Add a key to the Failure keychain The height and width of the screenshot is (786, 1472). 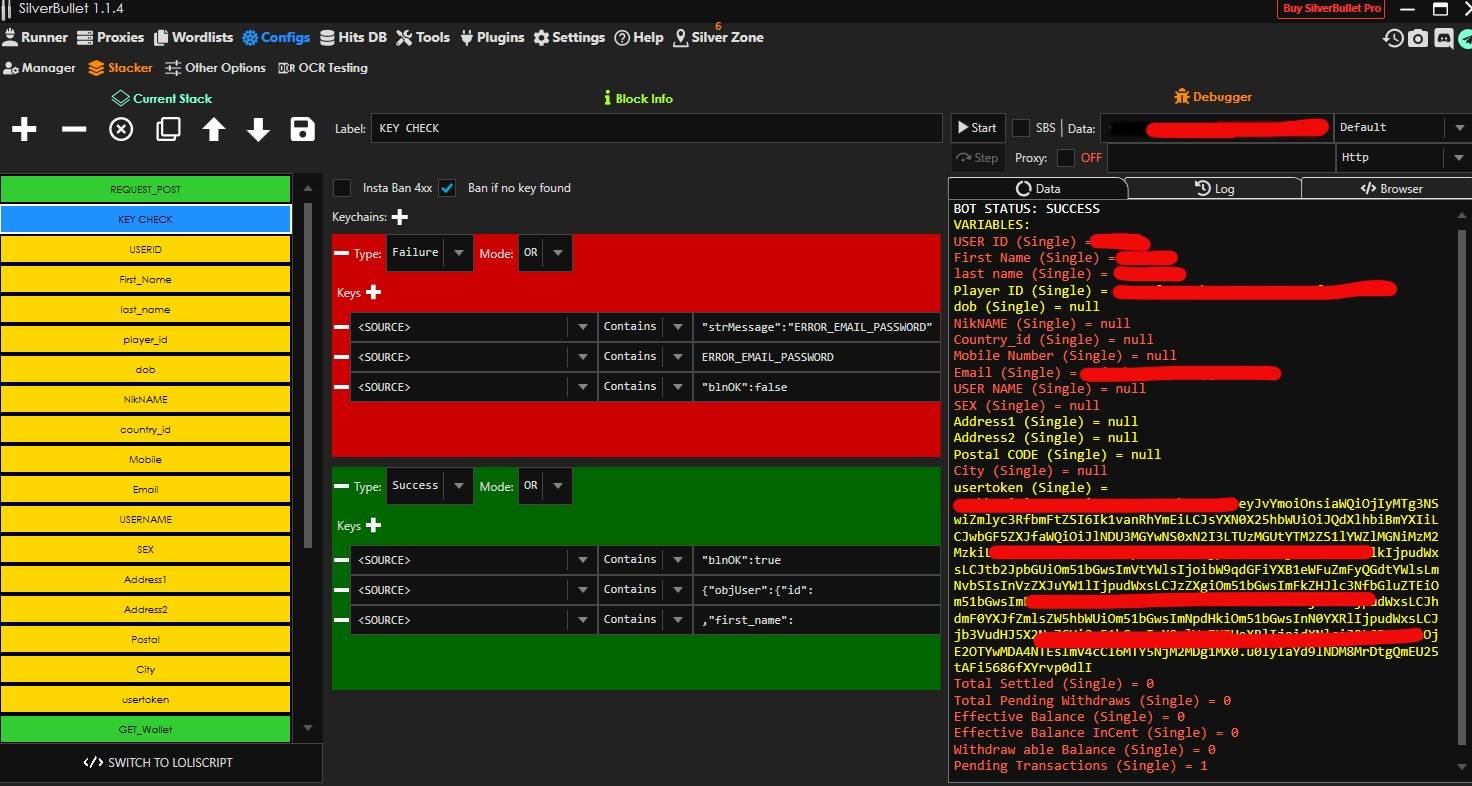(374, 293)
